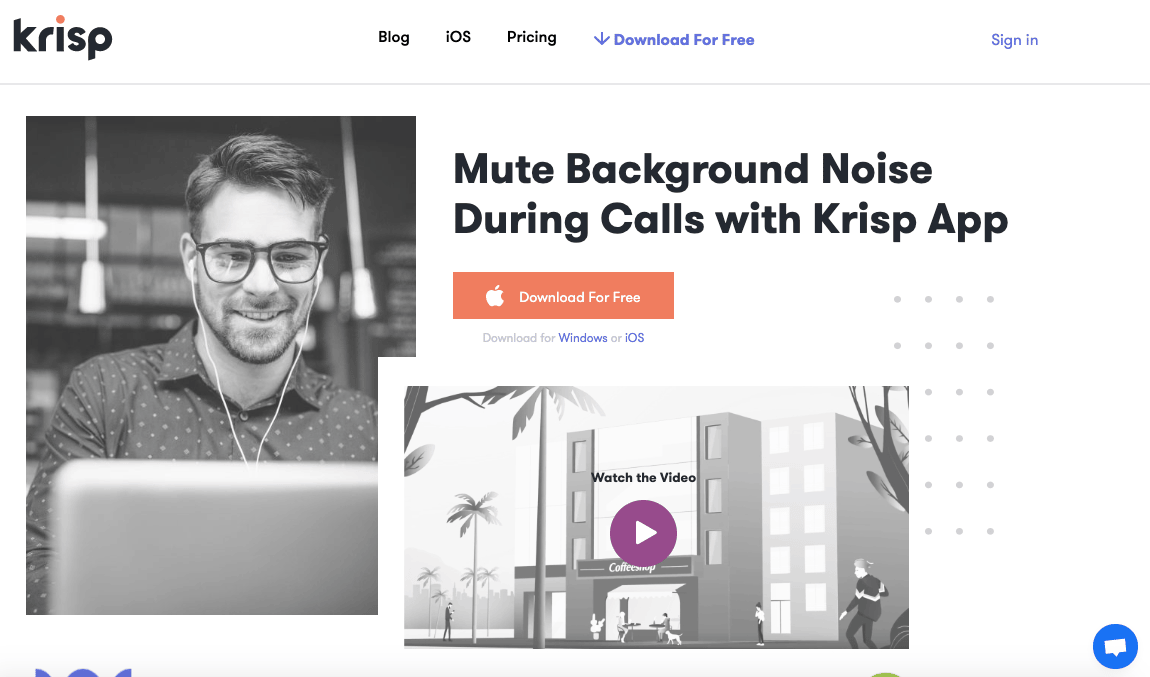Open the Pricing page

pos(532,37)
